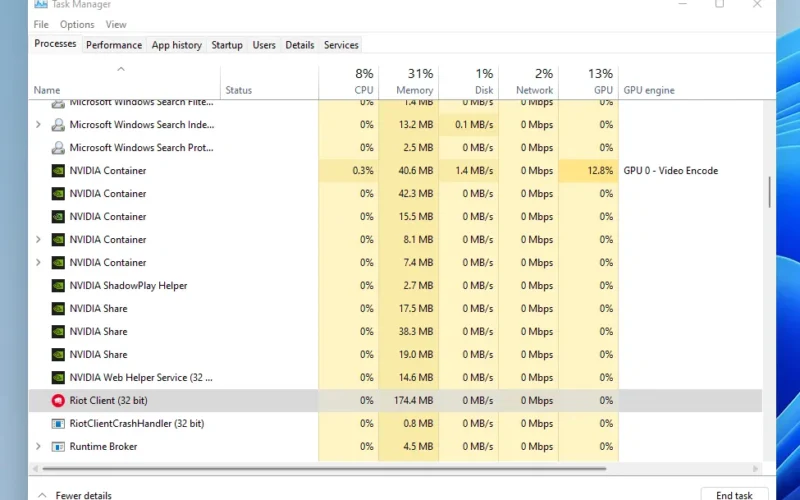
Task: Switch to the Startup tab
Action: tap(227, 45)
